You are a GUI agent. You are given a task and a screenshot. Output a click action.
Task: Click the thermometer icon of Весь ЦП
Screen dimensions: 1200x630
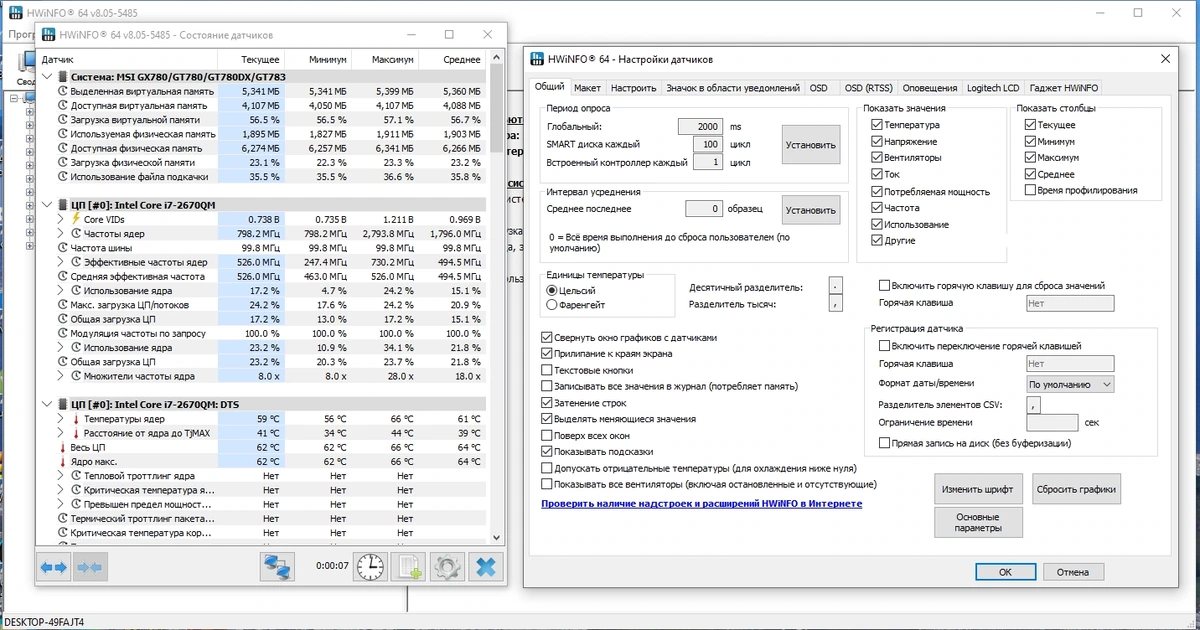(x=63, y=448)
